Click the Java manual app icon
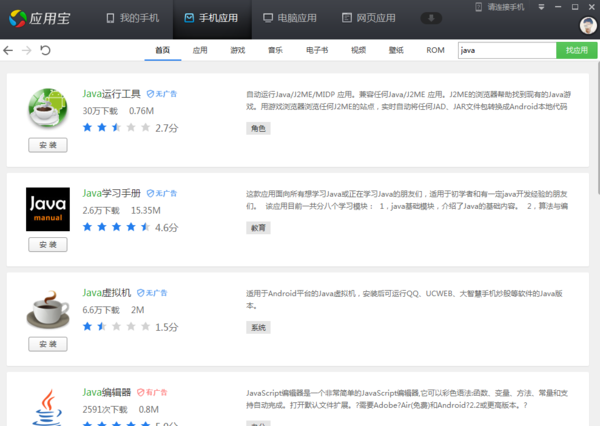Viewport: 600px width, 426px height. (x=48, y=209)
